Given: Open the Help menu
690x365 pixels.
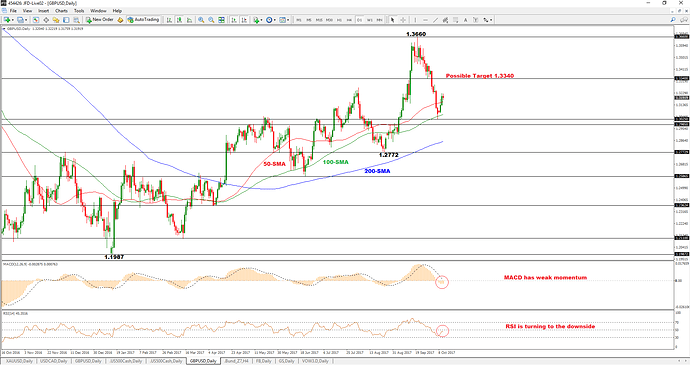Looking at the screenshot, I should pos(117,11).
